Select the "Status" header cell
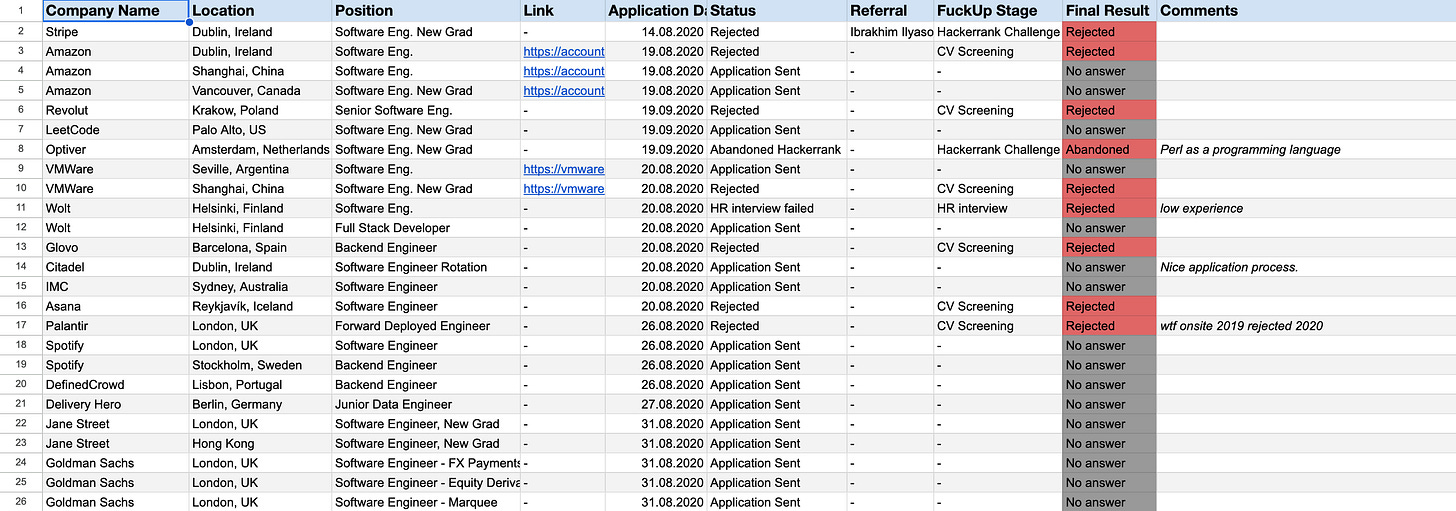Screen dimensions: 1456x511 tap(776, 11)
